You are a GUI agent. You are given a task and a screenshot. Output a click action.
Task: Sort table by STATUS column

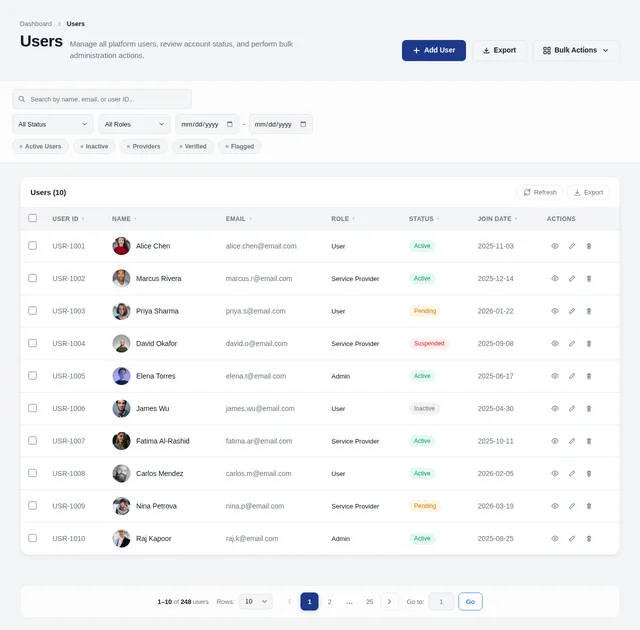pos(424,219)
